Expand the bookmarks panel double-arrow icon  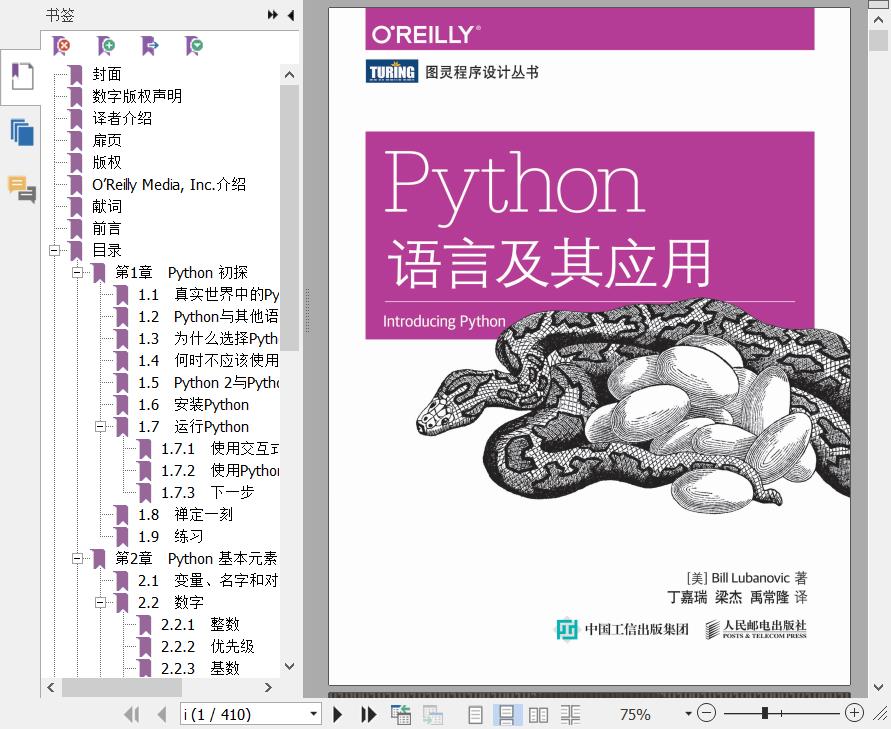coord(273,15)
